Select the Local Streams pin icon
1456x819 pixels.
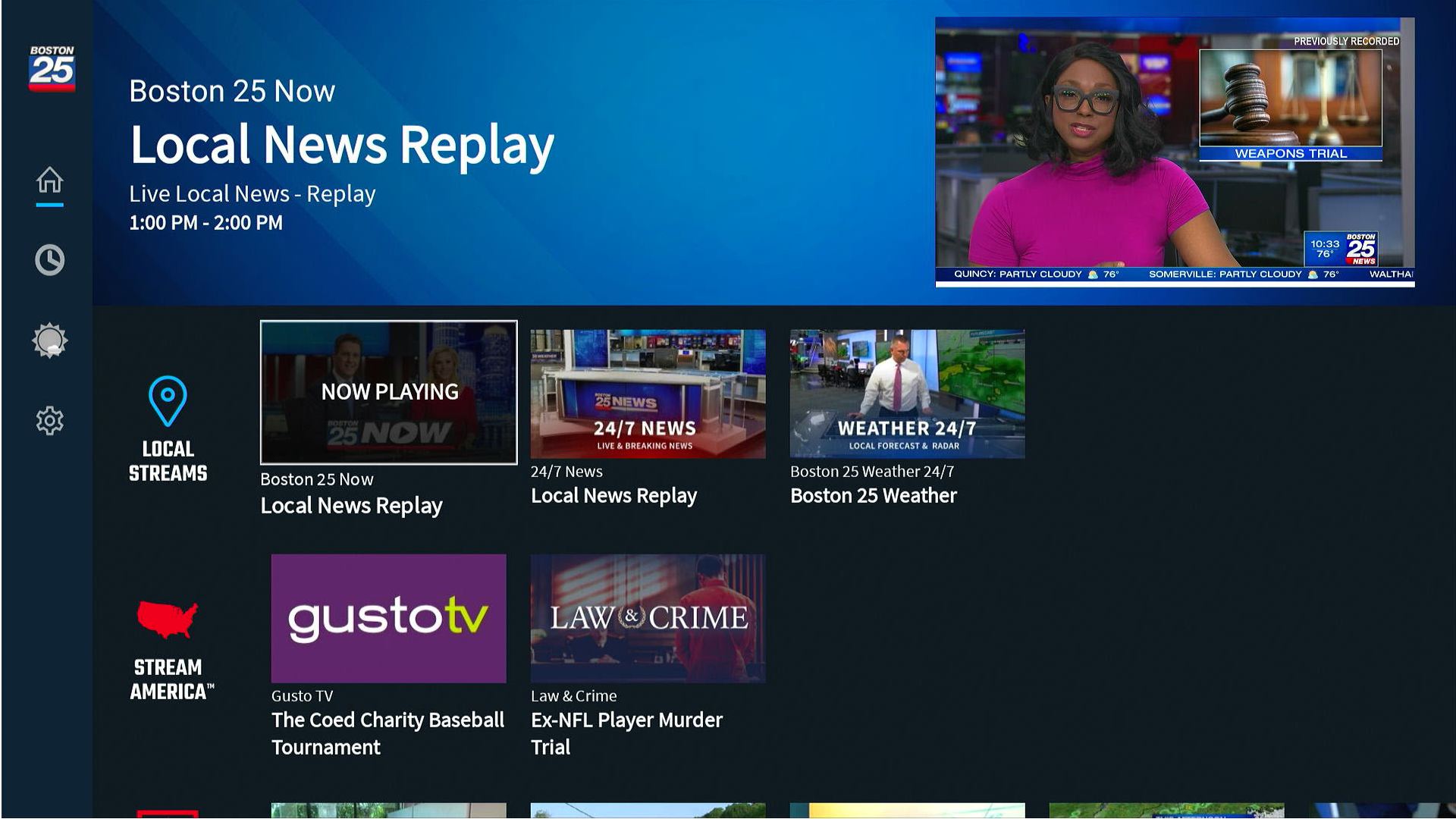click(168, 400)
